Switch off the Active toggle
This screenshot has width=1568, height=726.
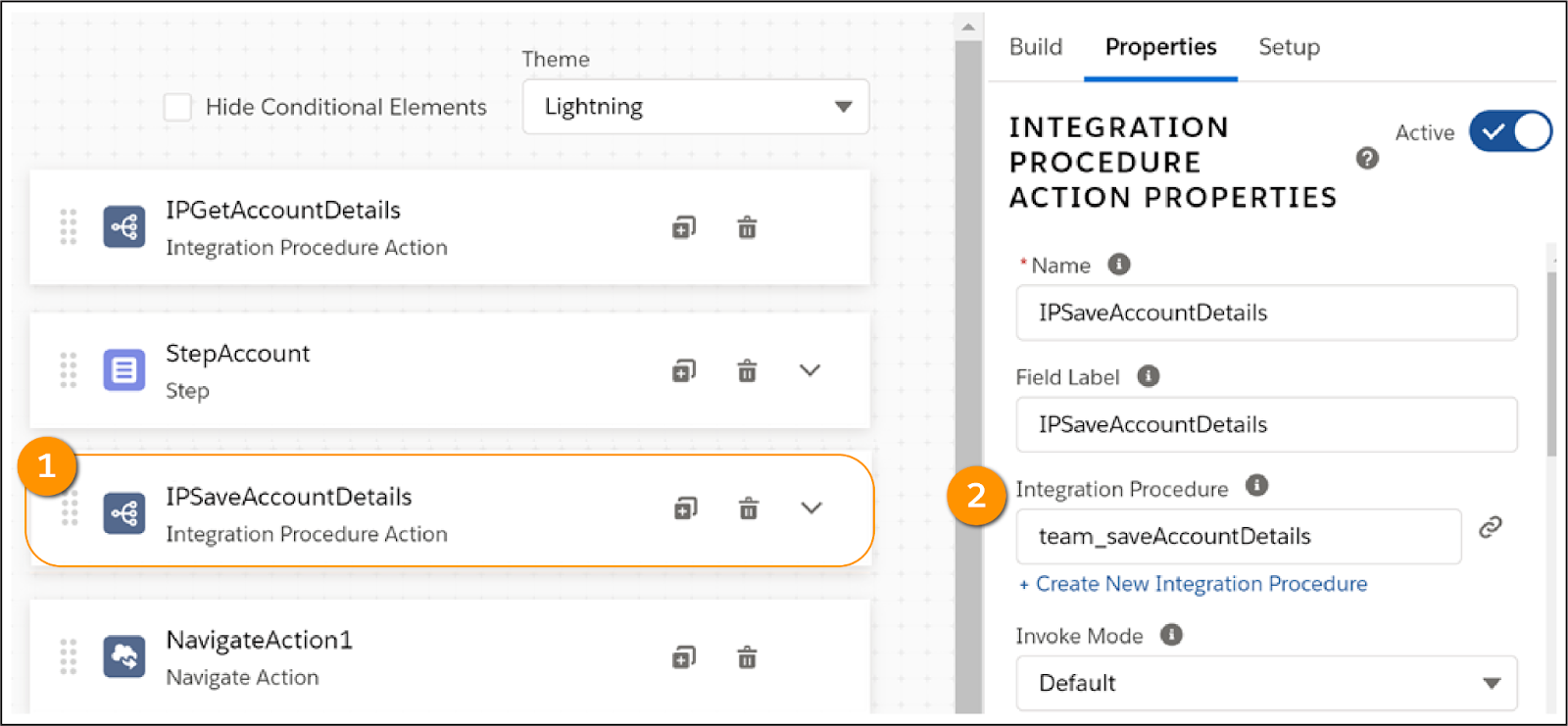[x=1510, y=131]
